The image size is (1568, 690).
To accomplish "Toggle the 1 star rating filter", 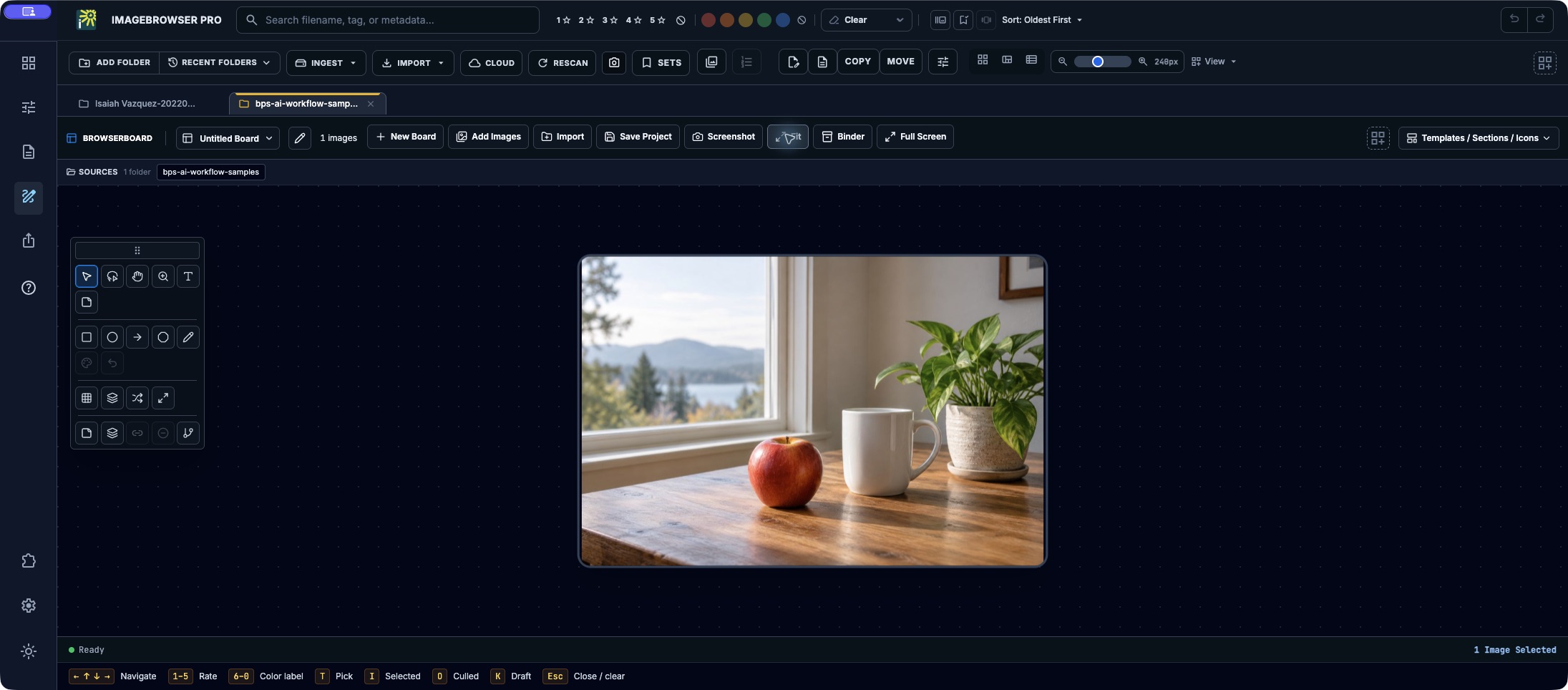I will 563,20.
